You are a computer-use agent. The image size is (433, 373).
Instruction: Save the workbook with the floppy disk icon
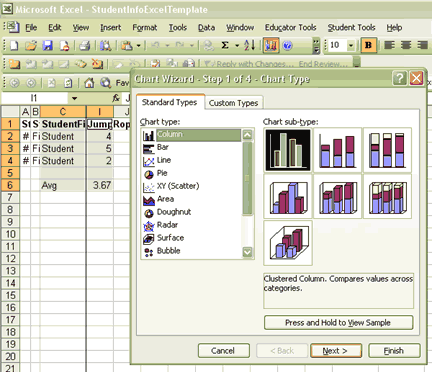pyautogui.click(x=48, y=45)
